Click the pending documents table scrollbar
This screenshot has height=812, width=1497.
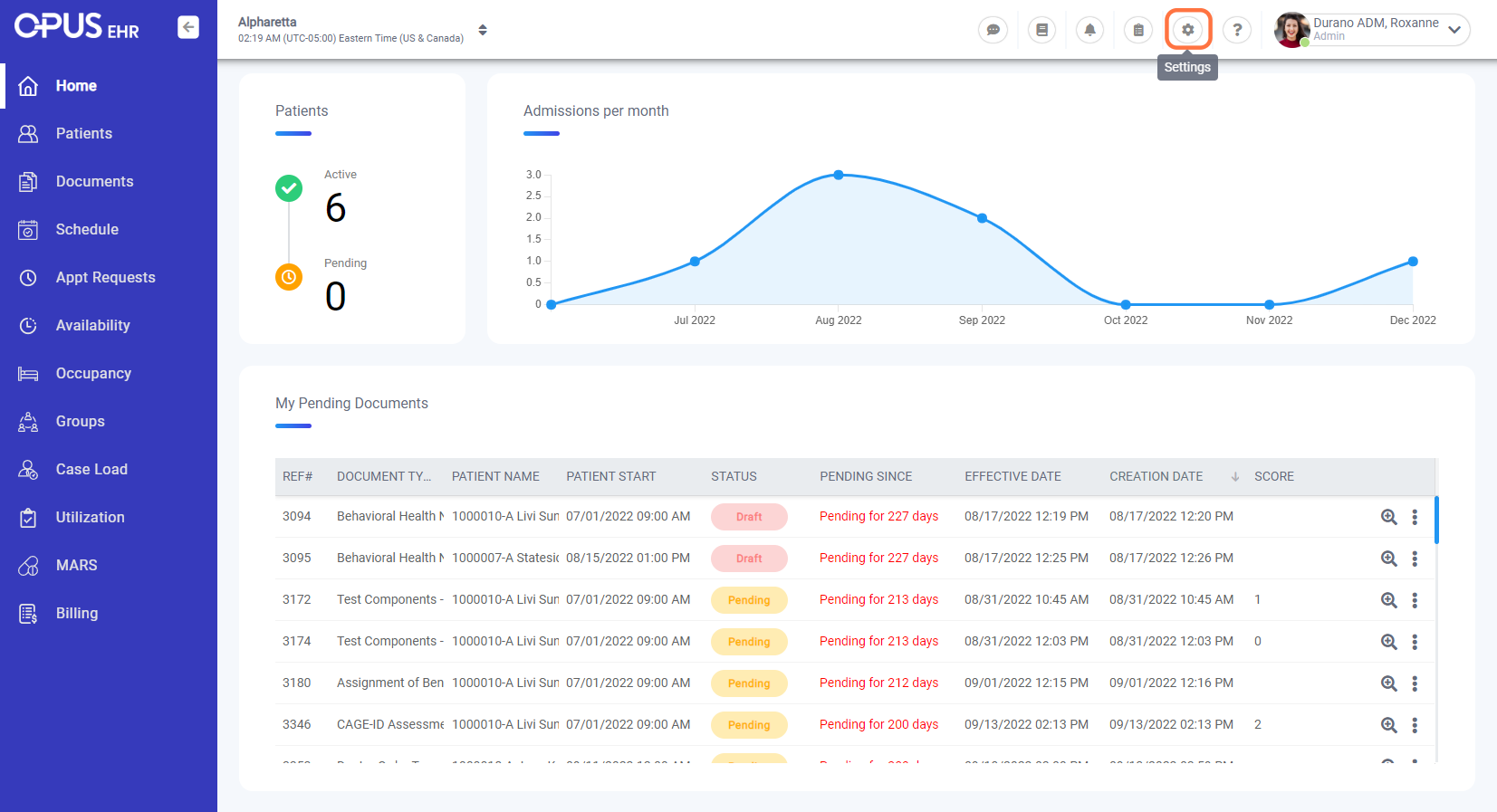(1436, 520)
